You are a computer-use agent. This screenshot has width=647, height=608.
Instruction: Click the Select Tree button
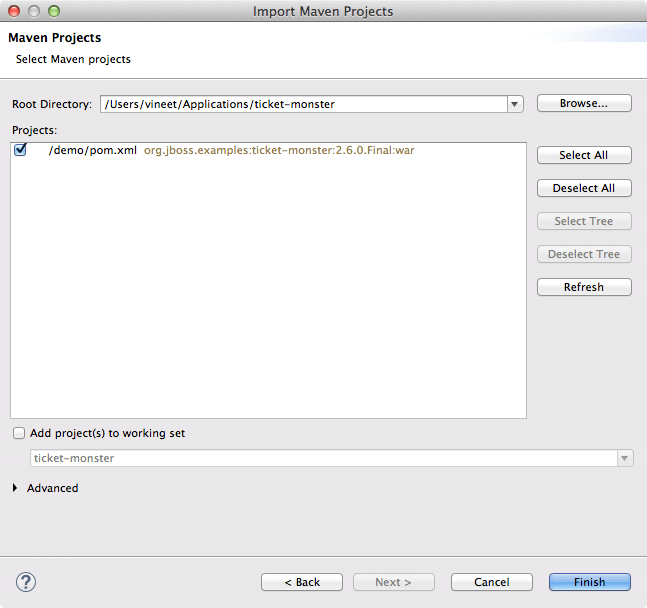coord(584,221)
